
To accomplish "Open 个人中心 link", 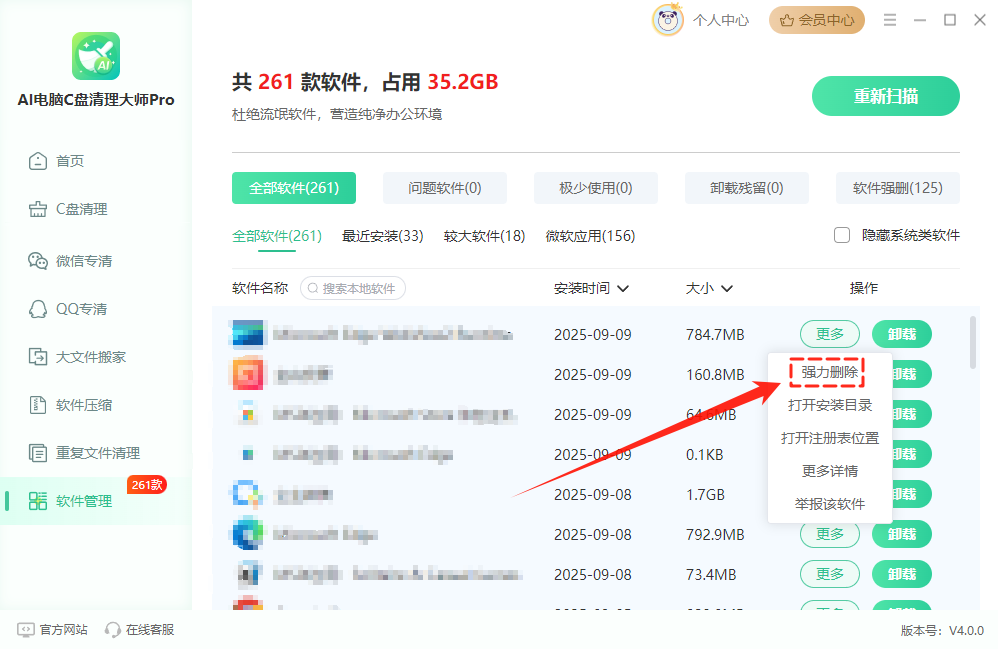I will click(x=720, y=20).
